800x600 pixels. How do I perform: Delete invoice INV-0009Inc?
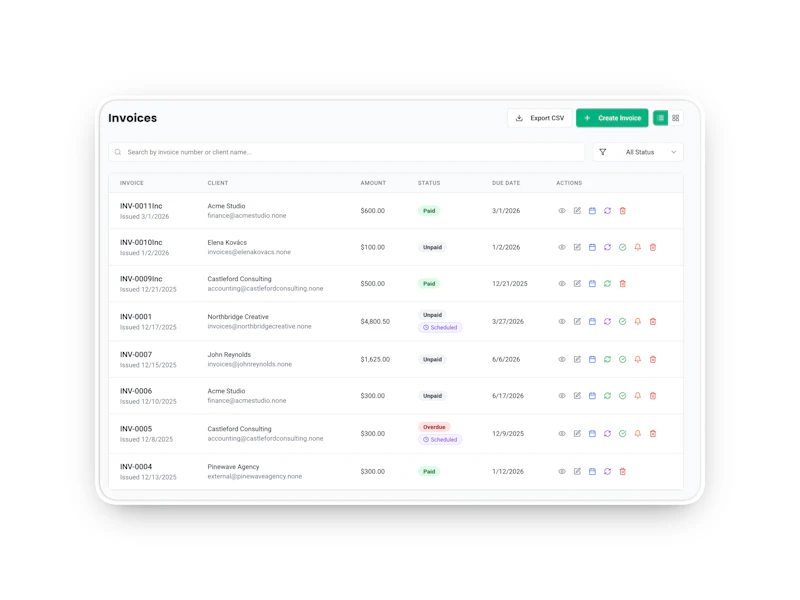622,284
